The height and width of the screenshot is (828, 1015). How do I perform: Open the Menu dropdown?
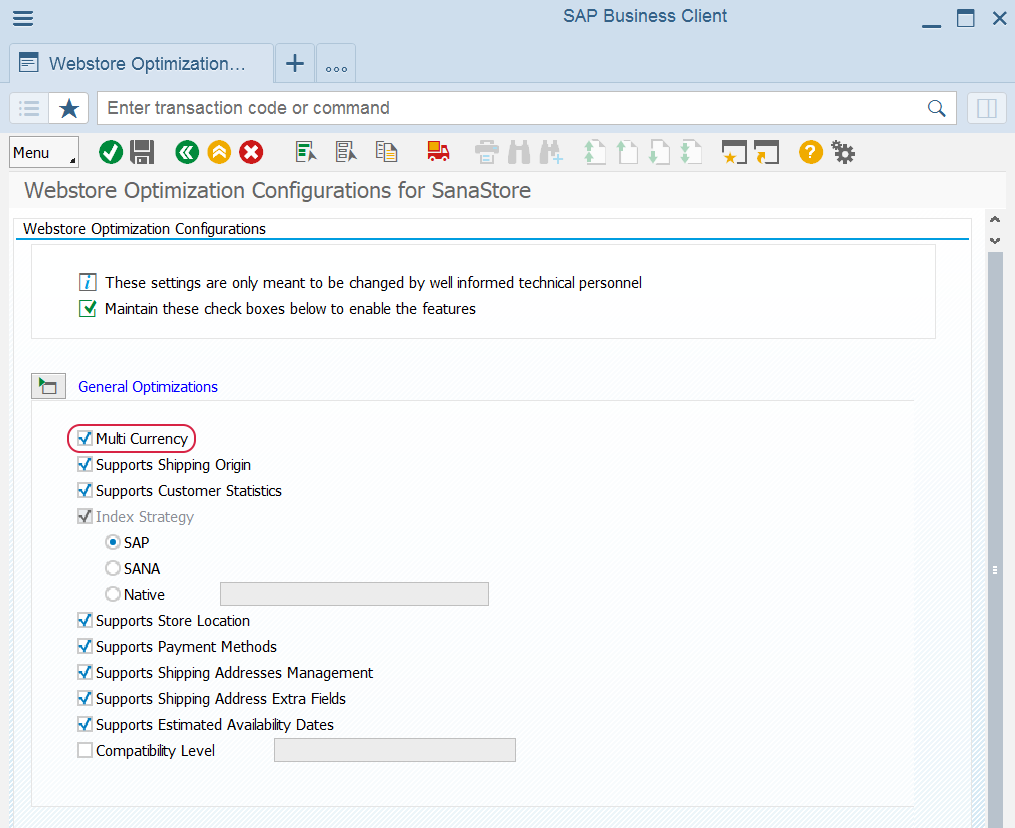(44, 153)
